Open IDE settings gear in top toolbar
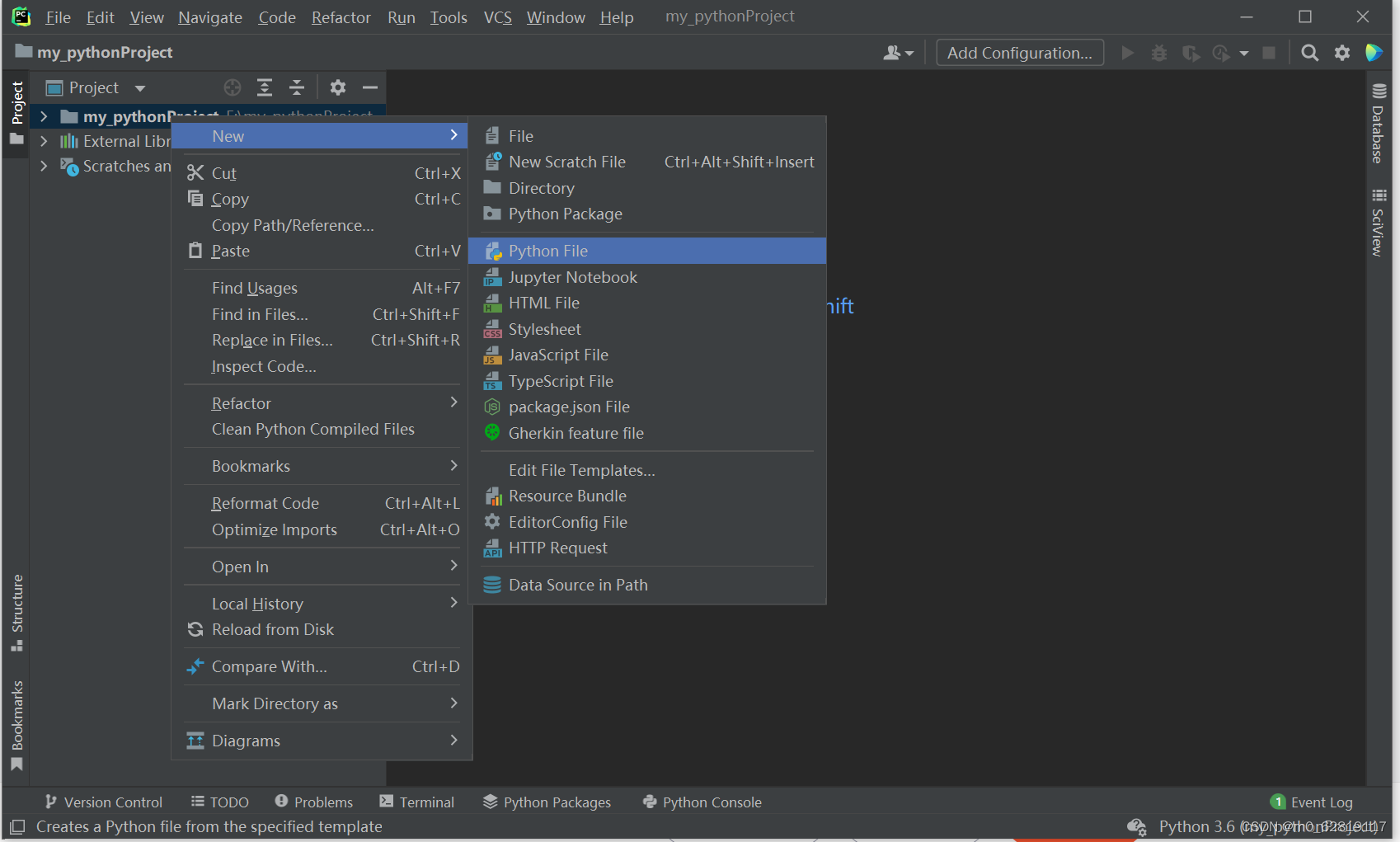The height and width of the screenshot is (842, 1400). pyautogui.click(x=1342, y=53)
